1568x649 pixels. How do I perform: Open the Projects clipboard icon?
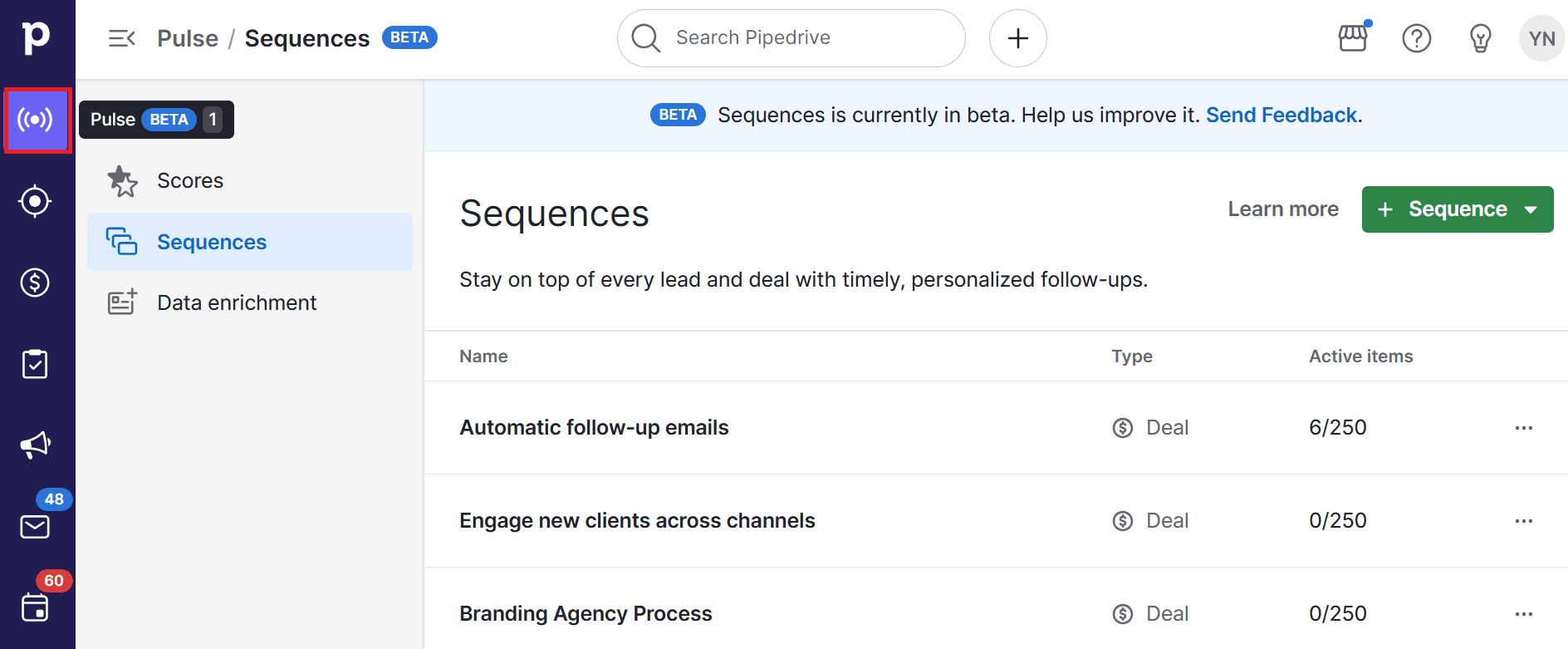point(35,364)
